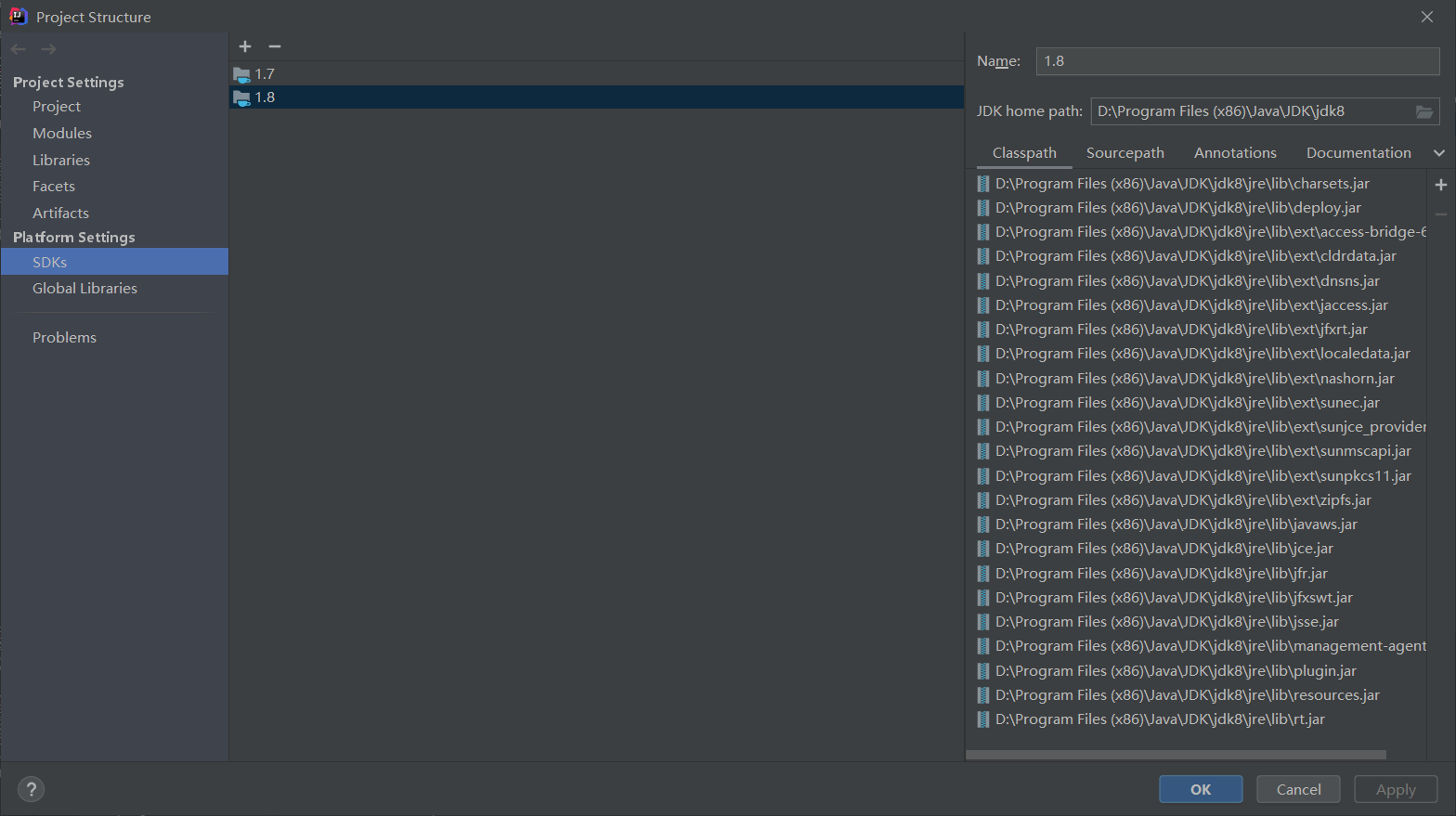The image size is (1456, 816).
Task: Click the jar icon beside deploy.jar
Action: (x=983, y=208)
